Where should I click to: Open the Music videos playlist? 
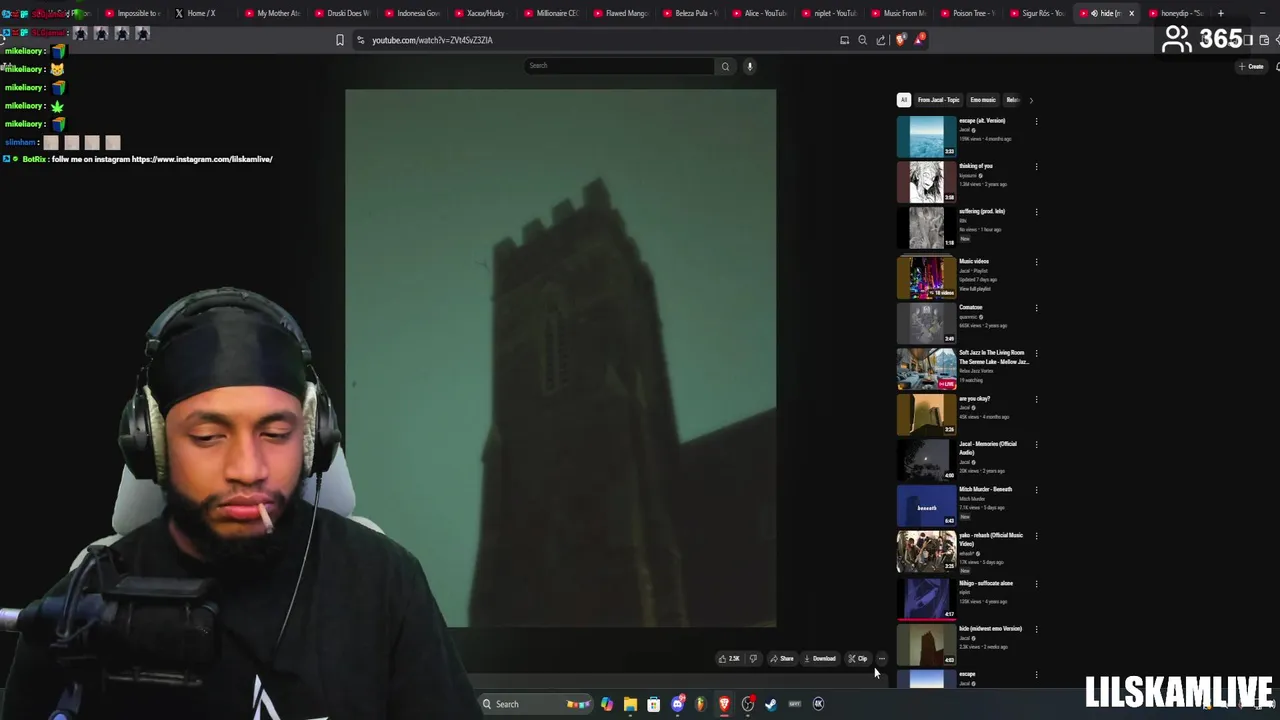click(926, 278)
